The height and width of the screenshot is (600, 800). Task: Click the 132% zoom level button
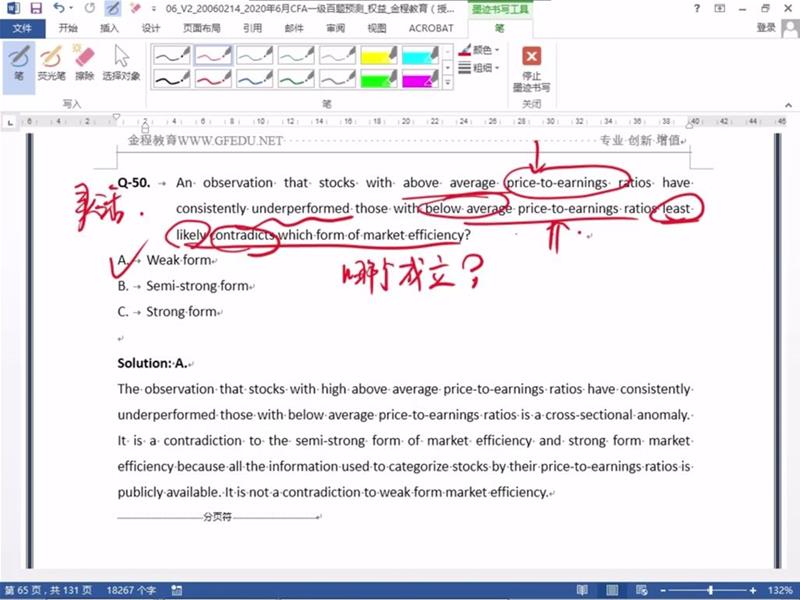tap(780, 590)
